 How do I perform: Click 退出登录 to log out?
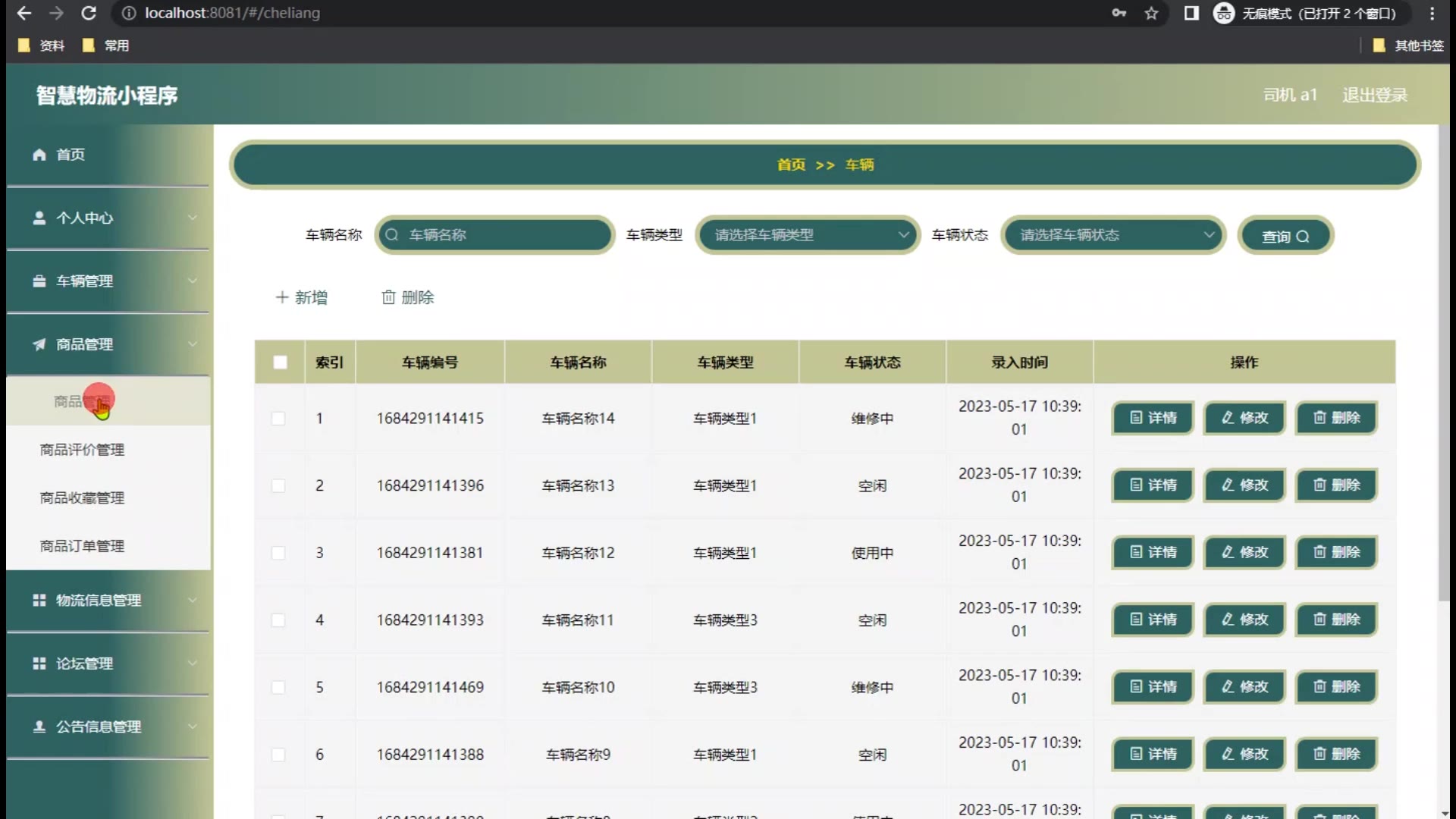(1374, 95)
